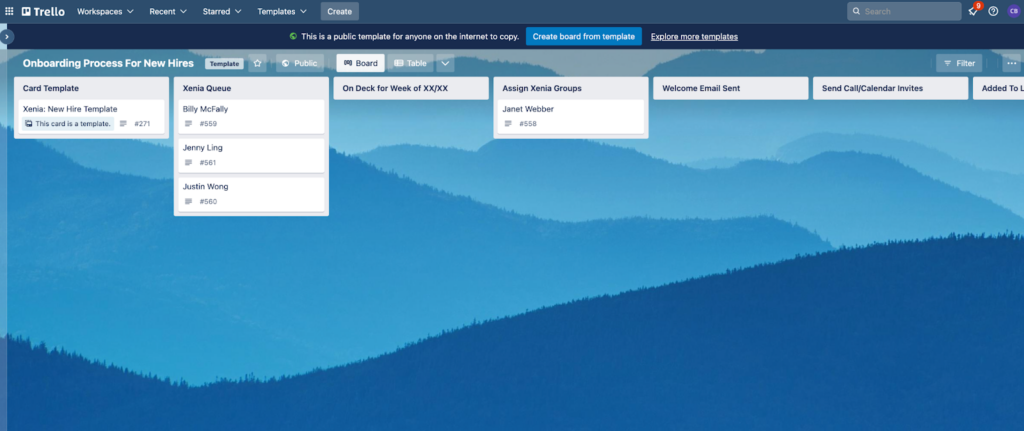Click the Card Template list header

pos(51,88)
